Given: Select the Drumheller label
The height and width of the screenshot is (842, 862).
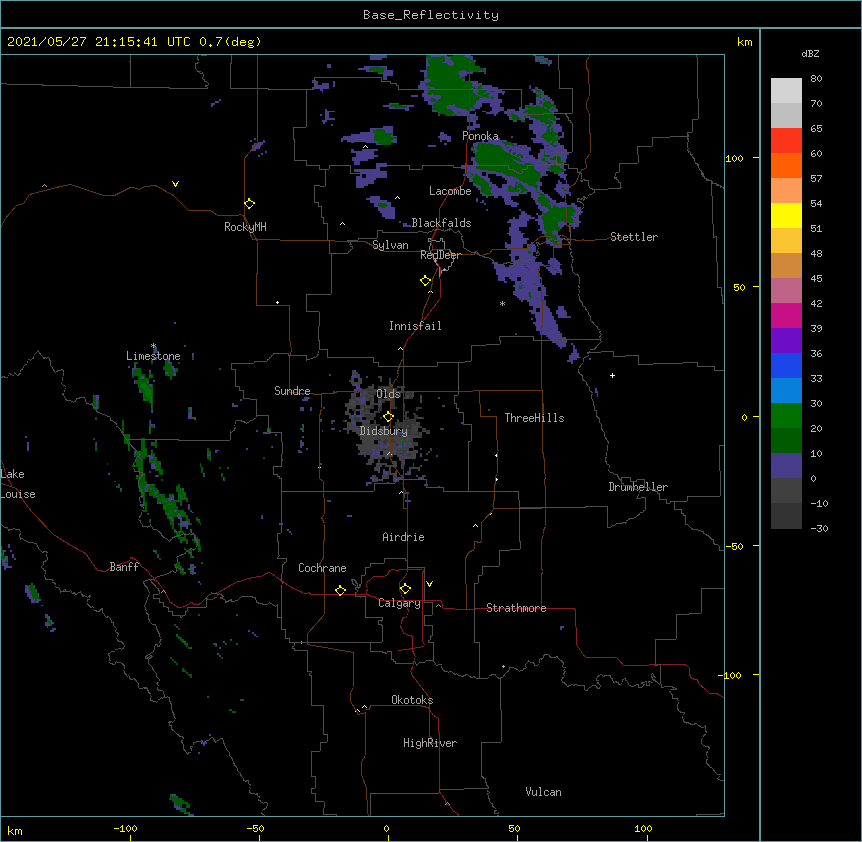Looking at the screenshot, I should click(x=638, y=487).
